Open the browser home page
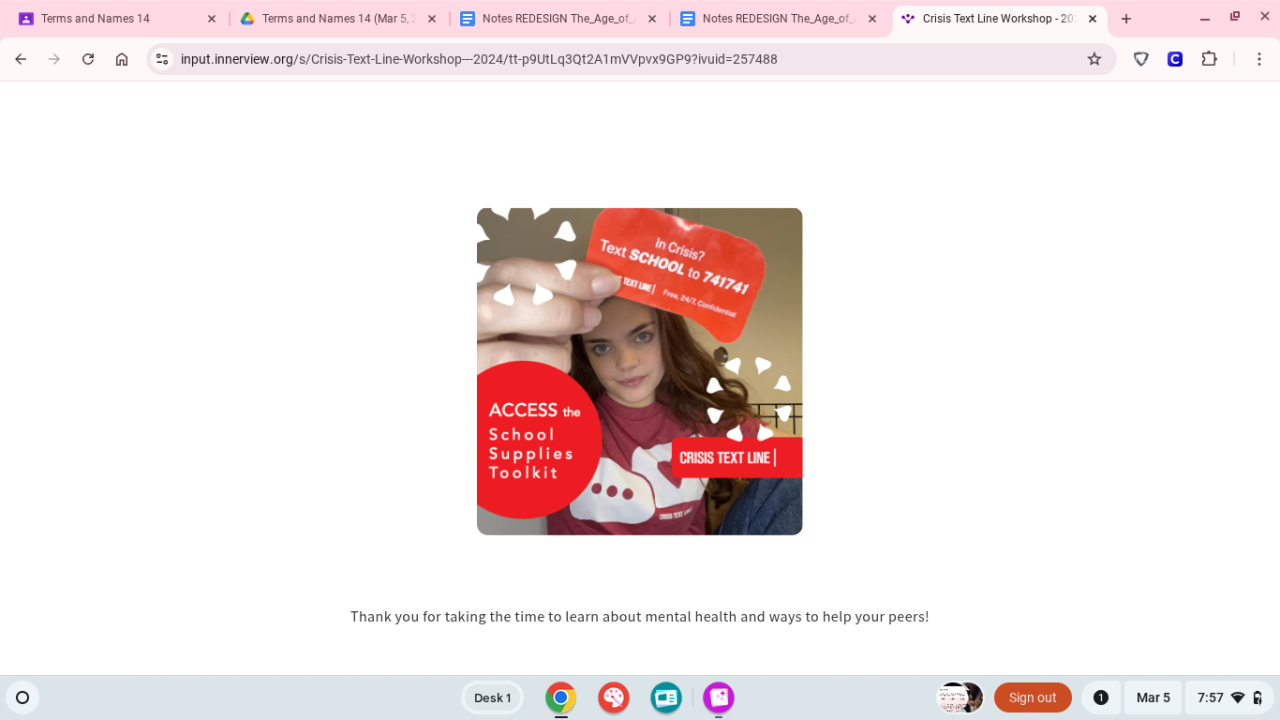This screenshot has height=720, width=1280. click(x=122, y=59)
